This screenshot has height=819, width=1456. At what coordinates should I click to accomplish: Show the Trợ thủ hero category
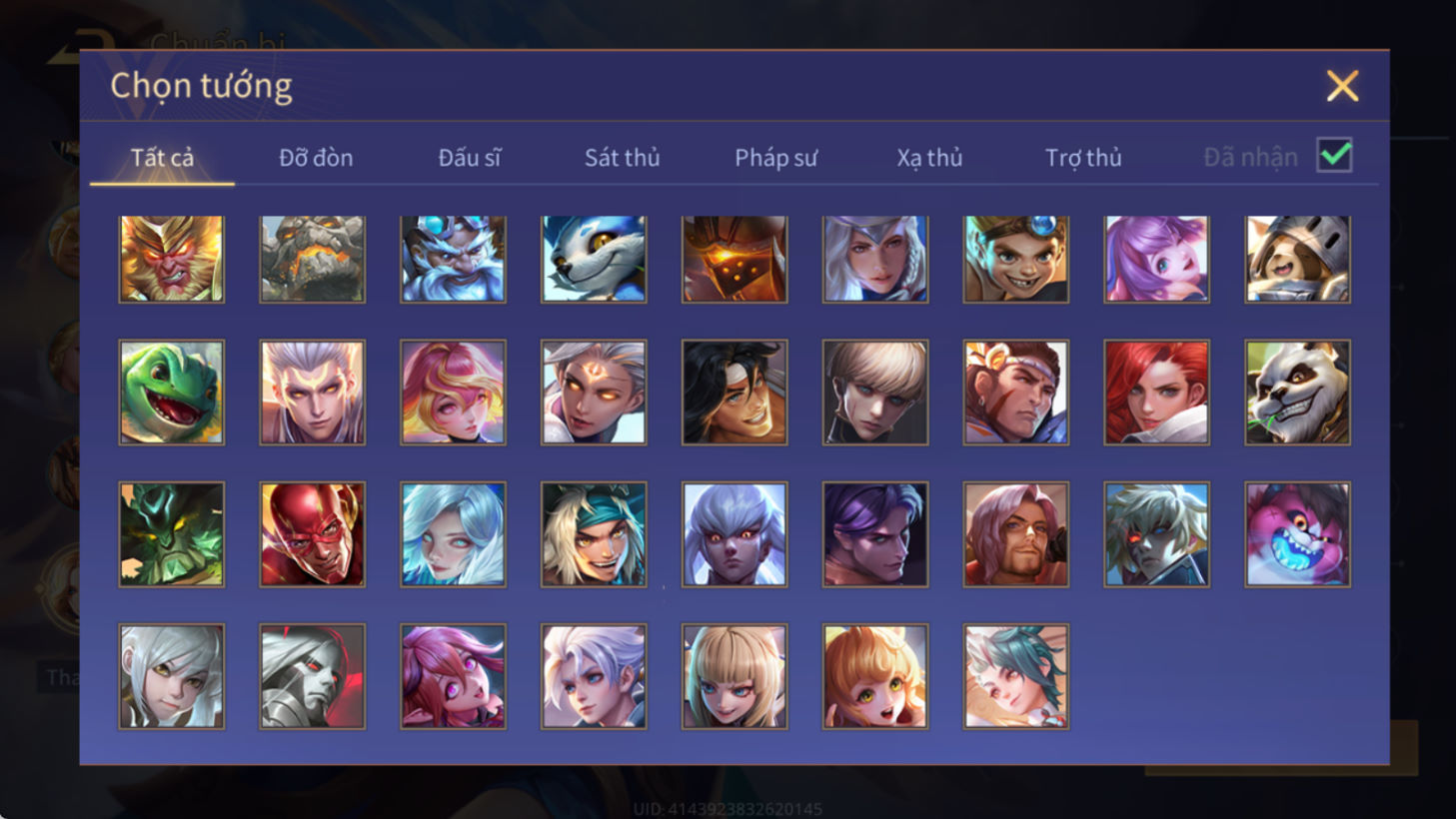coord(1083,158)
